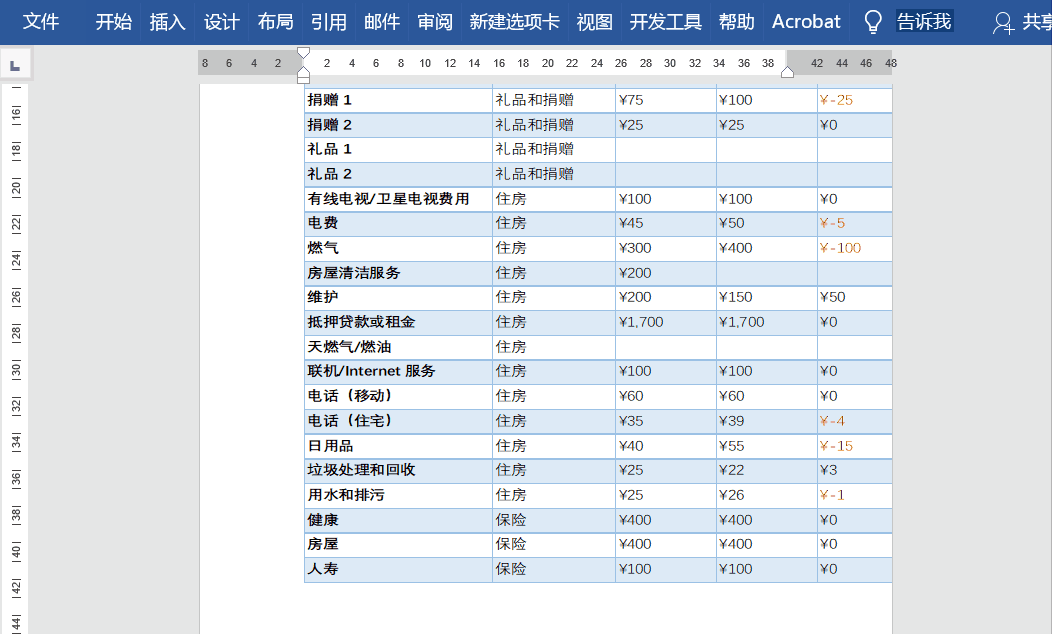Click the 住房 category in 天燃气/燃油 row

pyautogui.click(x=511, y=347)
